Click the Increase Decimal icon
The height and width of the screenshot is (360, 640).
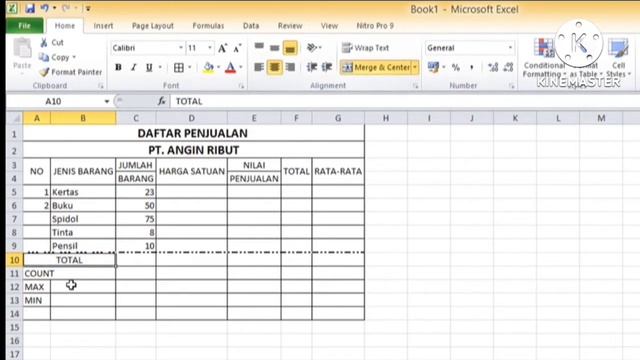(x=493, y=67)
